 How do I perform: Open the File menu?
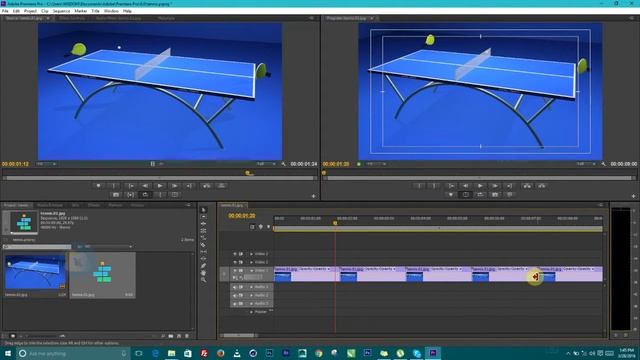pyautogui.click(x=5, y=11)
